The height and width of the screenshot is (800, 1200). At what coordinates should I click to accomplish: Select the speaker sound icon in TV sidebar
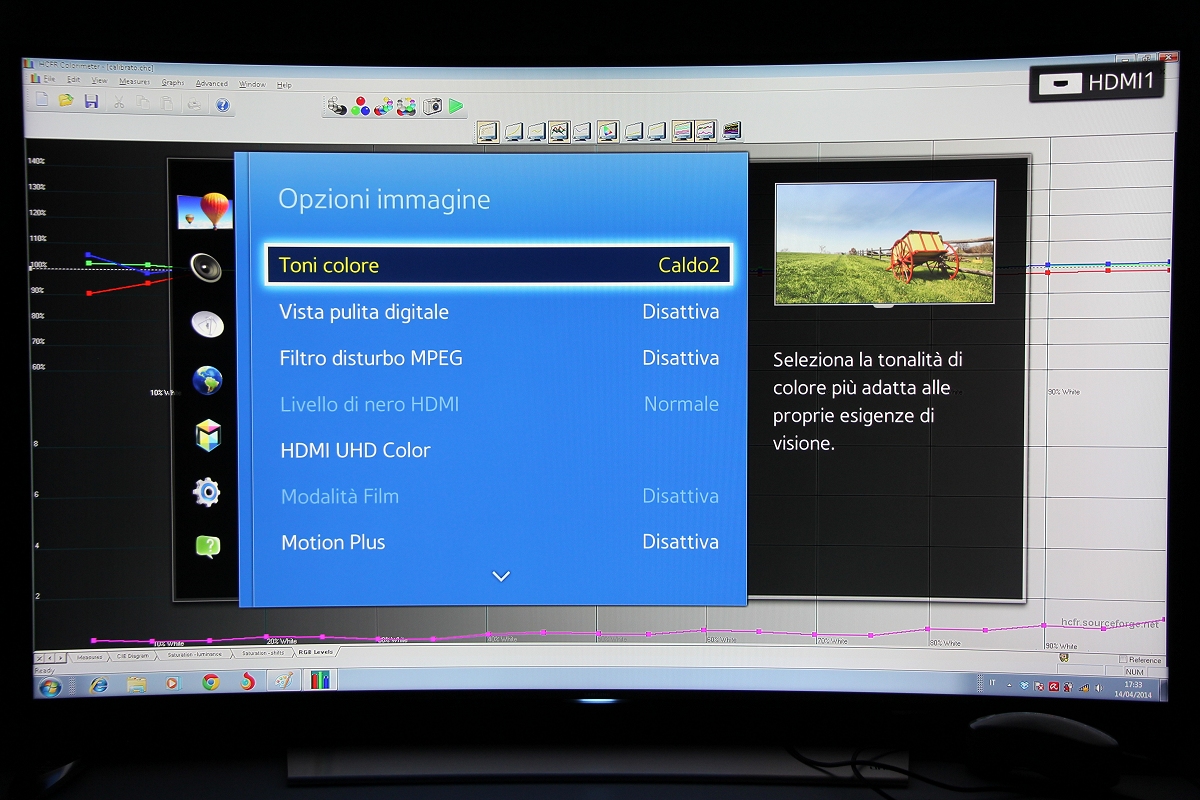tap(206, 267)
